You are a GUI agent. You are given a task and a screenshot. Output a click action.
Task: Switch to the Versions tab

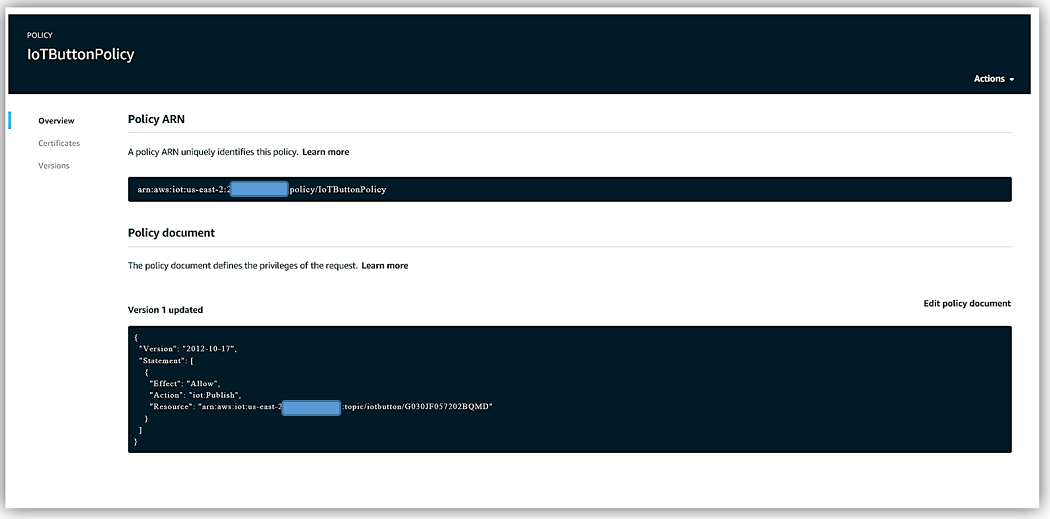tap(54, 165)
